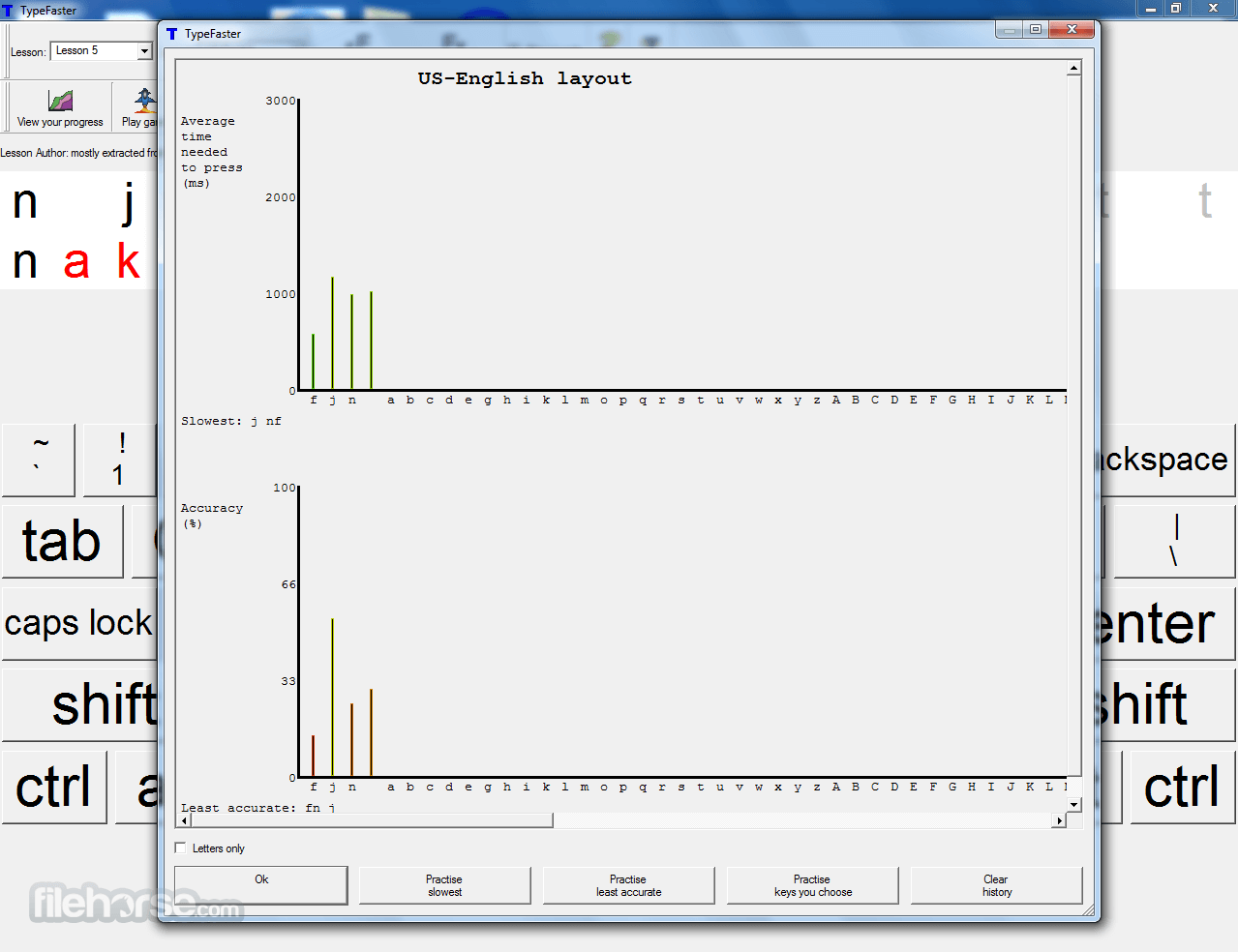The width and height of the screenshot is (1238, 952).
Task: Click the Play game toolbar icon
Action: (x=145, y=100)
